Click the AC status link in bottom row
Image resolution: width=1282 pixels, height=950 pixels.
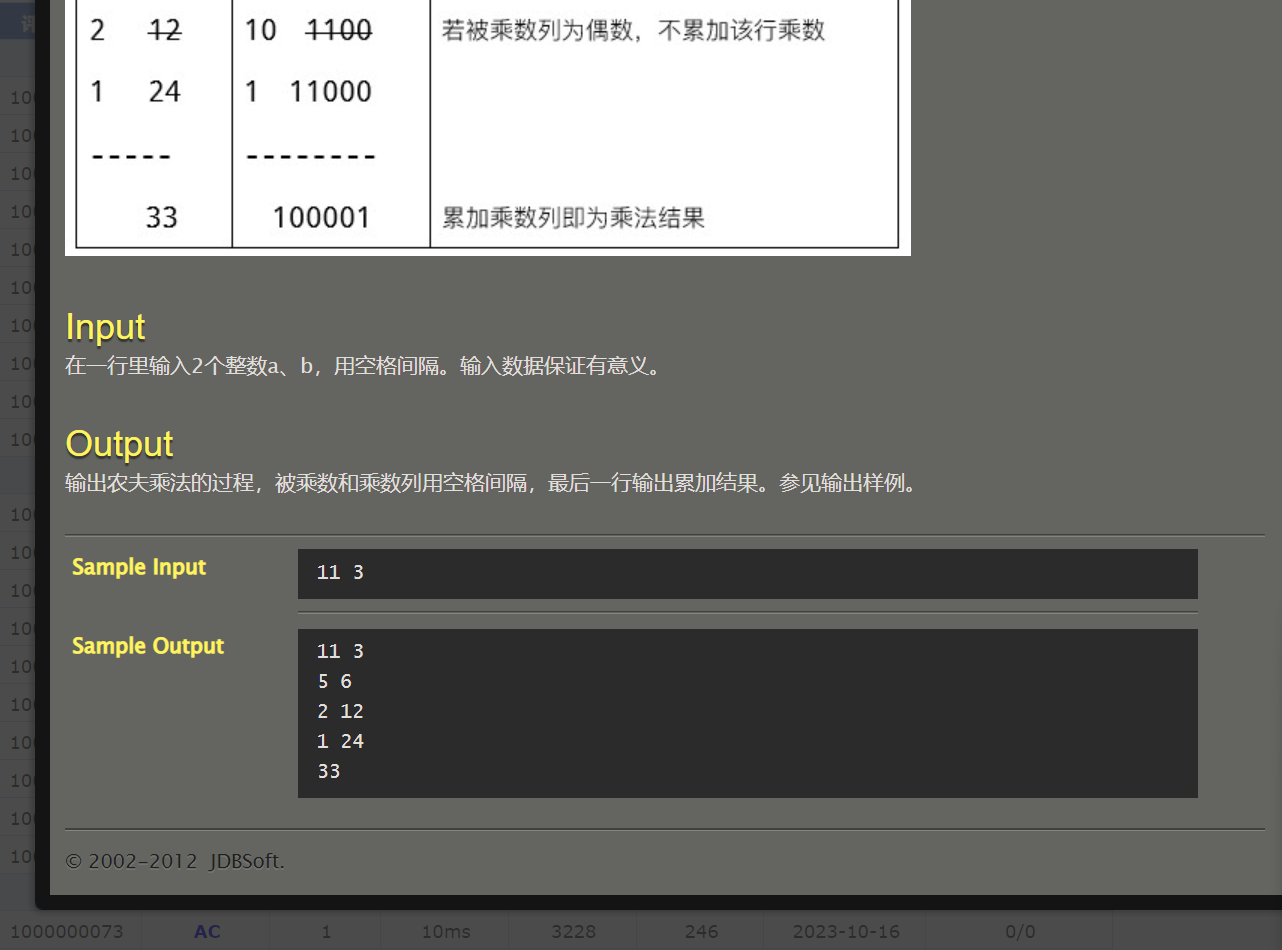point(207,931)
